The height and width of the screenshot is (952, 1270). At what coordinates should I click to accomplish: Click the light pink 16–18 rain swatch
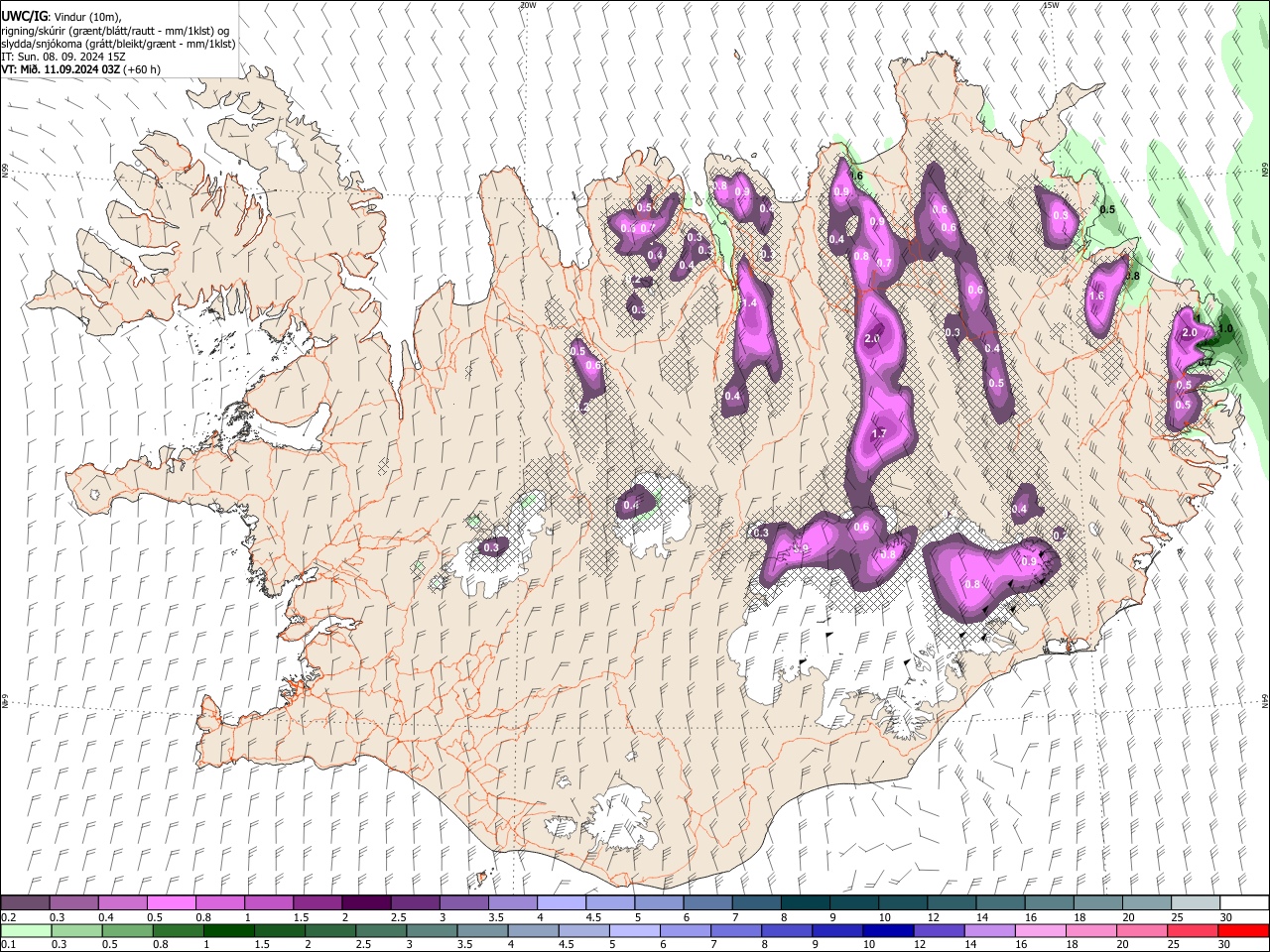pos(1040,930)
